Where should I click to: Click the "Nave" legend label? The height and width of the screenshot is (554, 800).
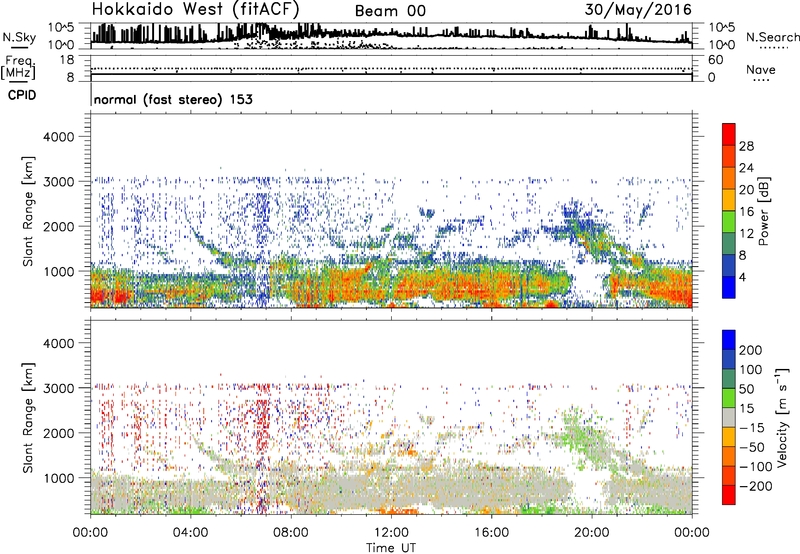[761, 70]
